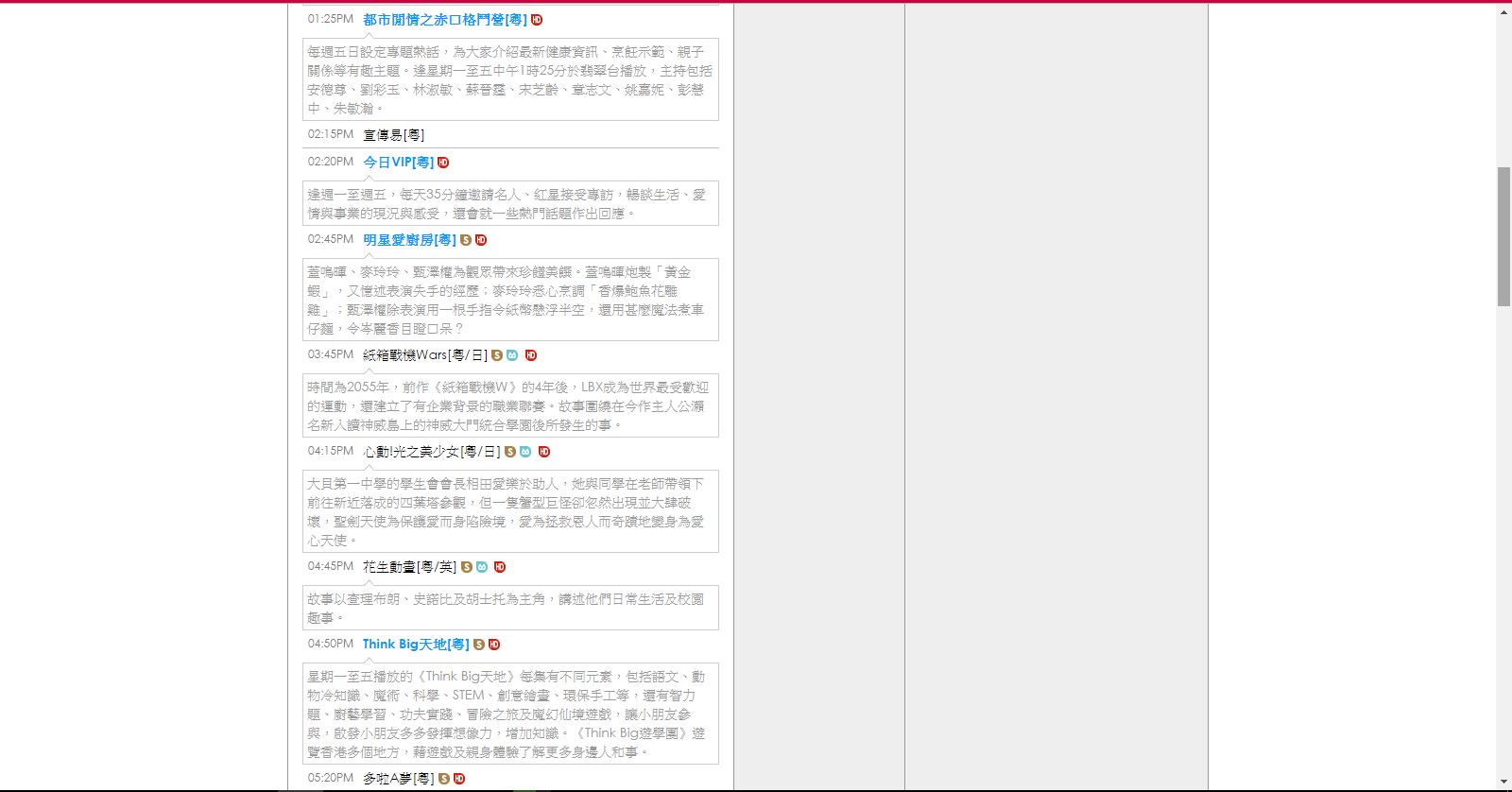The width and height of the screenshot is (1512, 792).
Task: Click HD icon next to Think Big天地
Action: (x=494, y=645)
